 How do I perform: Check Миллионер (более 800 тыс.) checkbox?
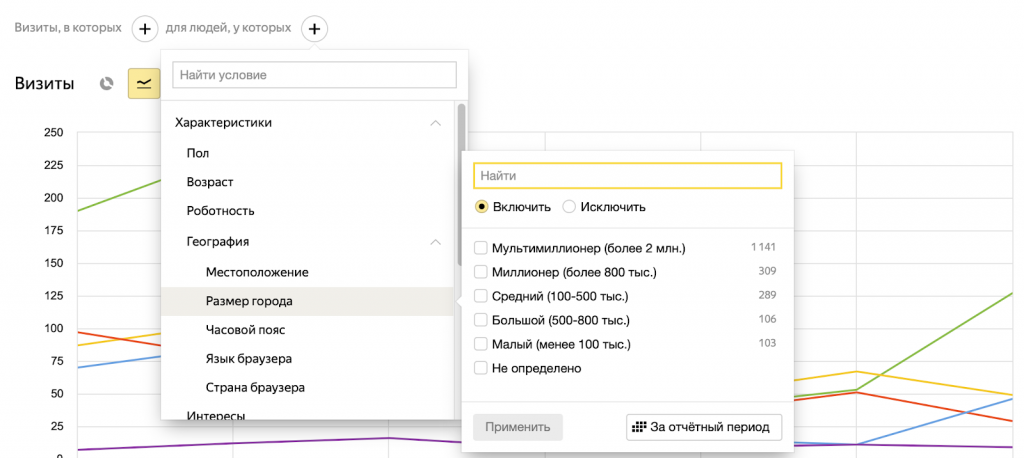[x=481, y=272]
